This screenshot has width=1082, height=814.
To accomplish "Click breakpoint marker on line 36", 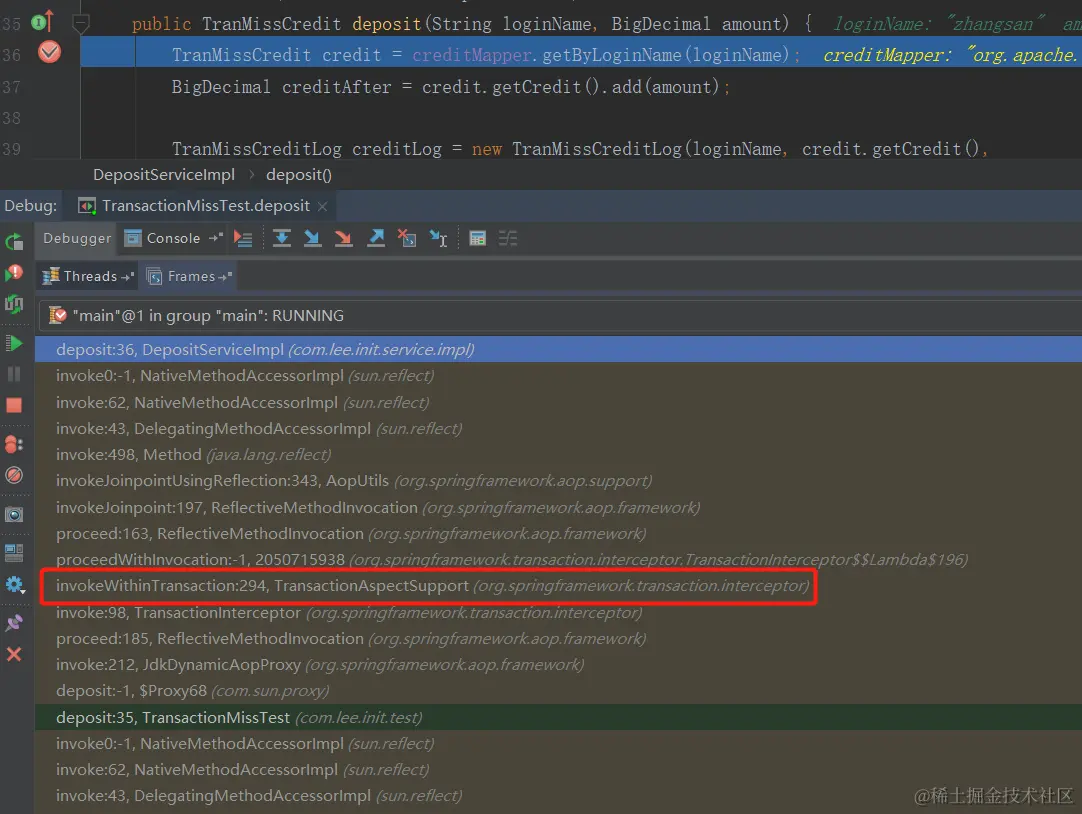I will pyautogui.click(x=49, y=52).
